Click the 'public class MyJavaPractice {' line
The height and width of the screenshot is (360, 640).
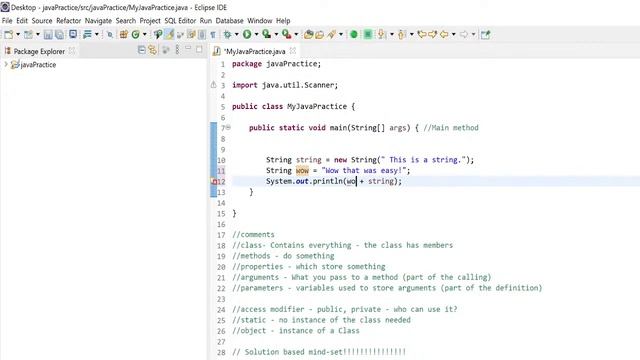tap(293, 106)
